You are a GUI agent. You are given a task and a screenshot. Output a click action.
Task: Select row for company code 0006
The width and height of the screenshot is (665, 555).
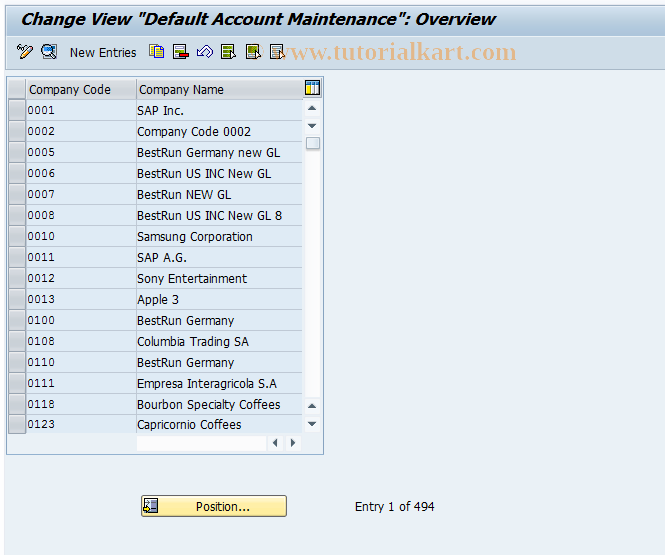click(x=17, y=173)
